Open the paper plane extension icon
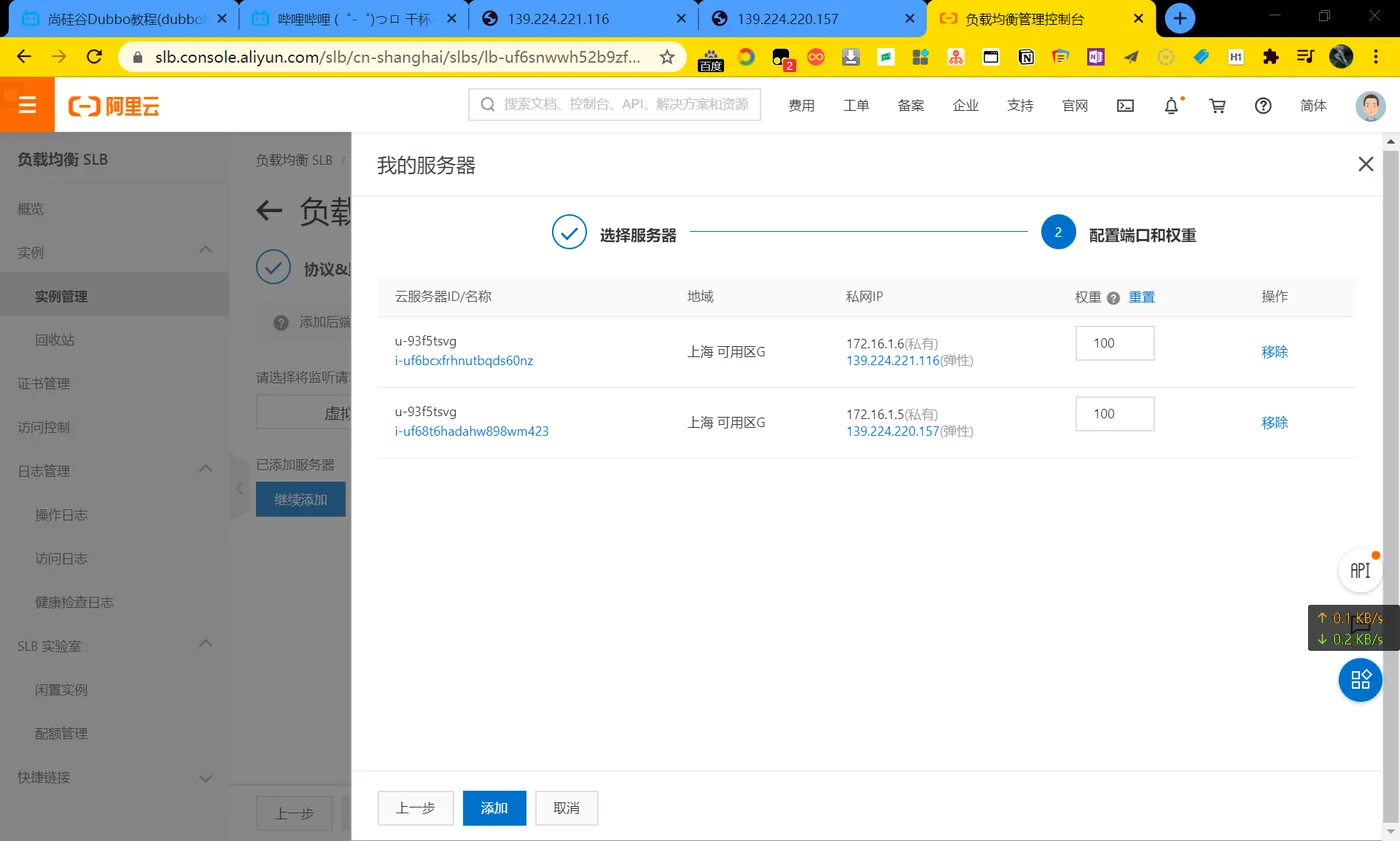Image resolution: width=1400 pixels, height=841 pixels. 1131,57
